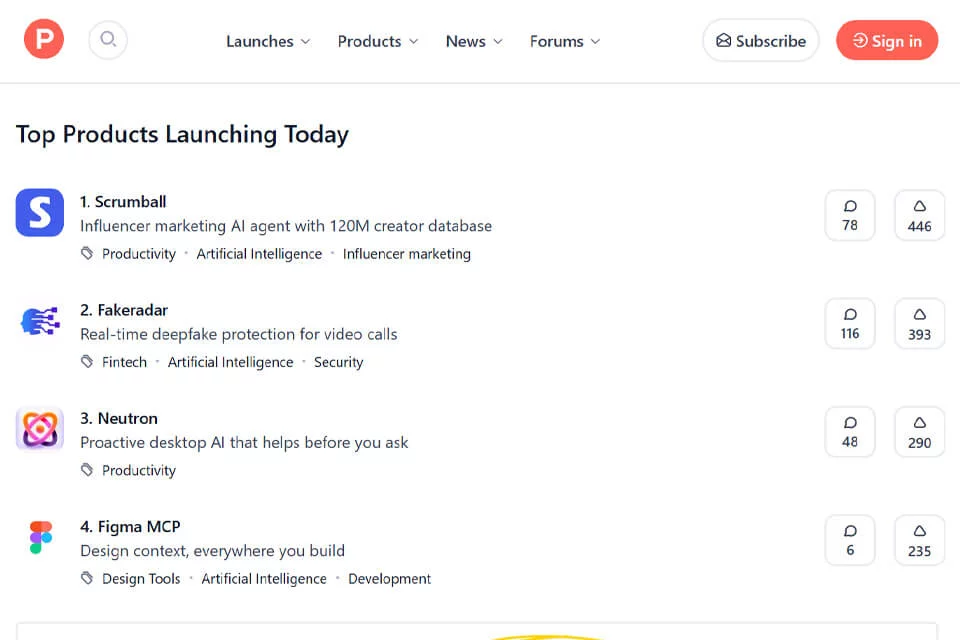The width and height of the screenshot is (960, 640).
Task: Select the Security tag
Action: 339,362
